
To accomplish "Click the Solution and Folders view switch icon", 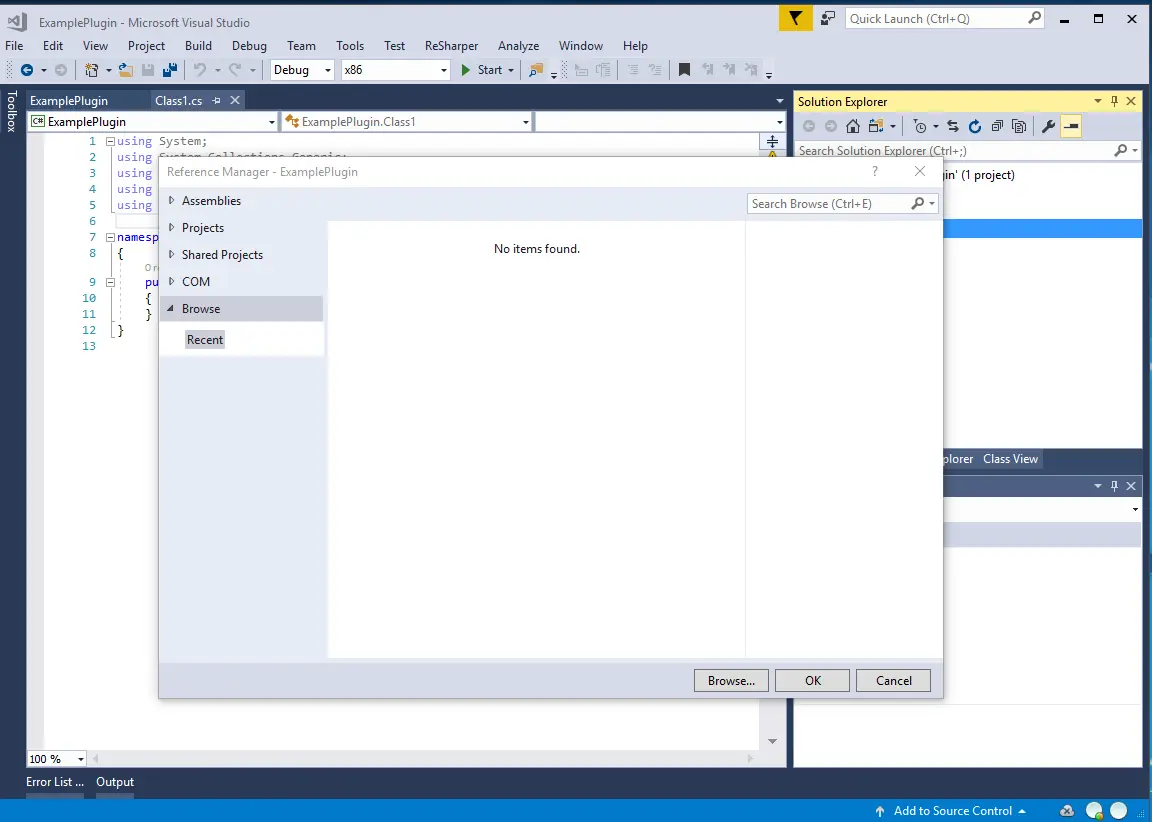I will (x=875, y=126).
